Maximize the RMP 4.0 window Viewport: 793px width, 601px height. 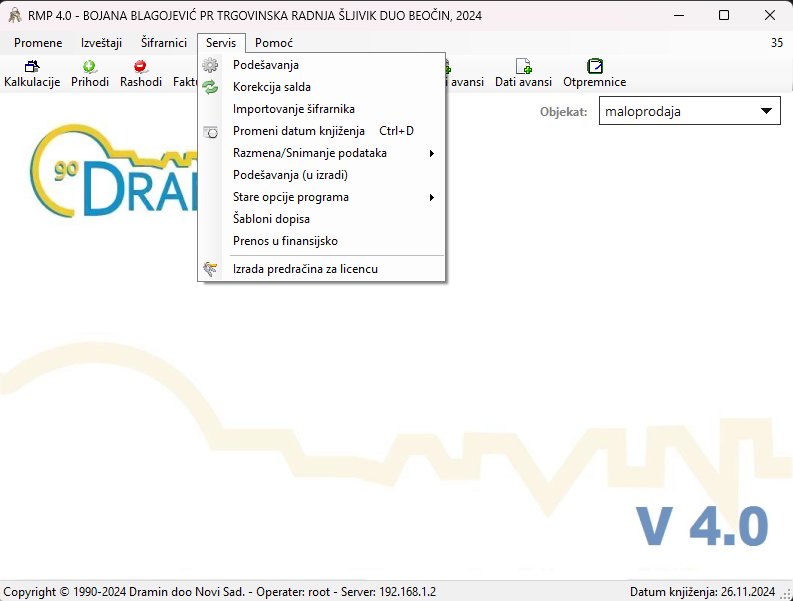point(724,15)
